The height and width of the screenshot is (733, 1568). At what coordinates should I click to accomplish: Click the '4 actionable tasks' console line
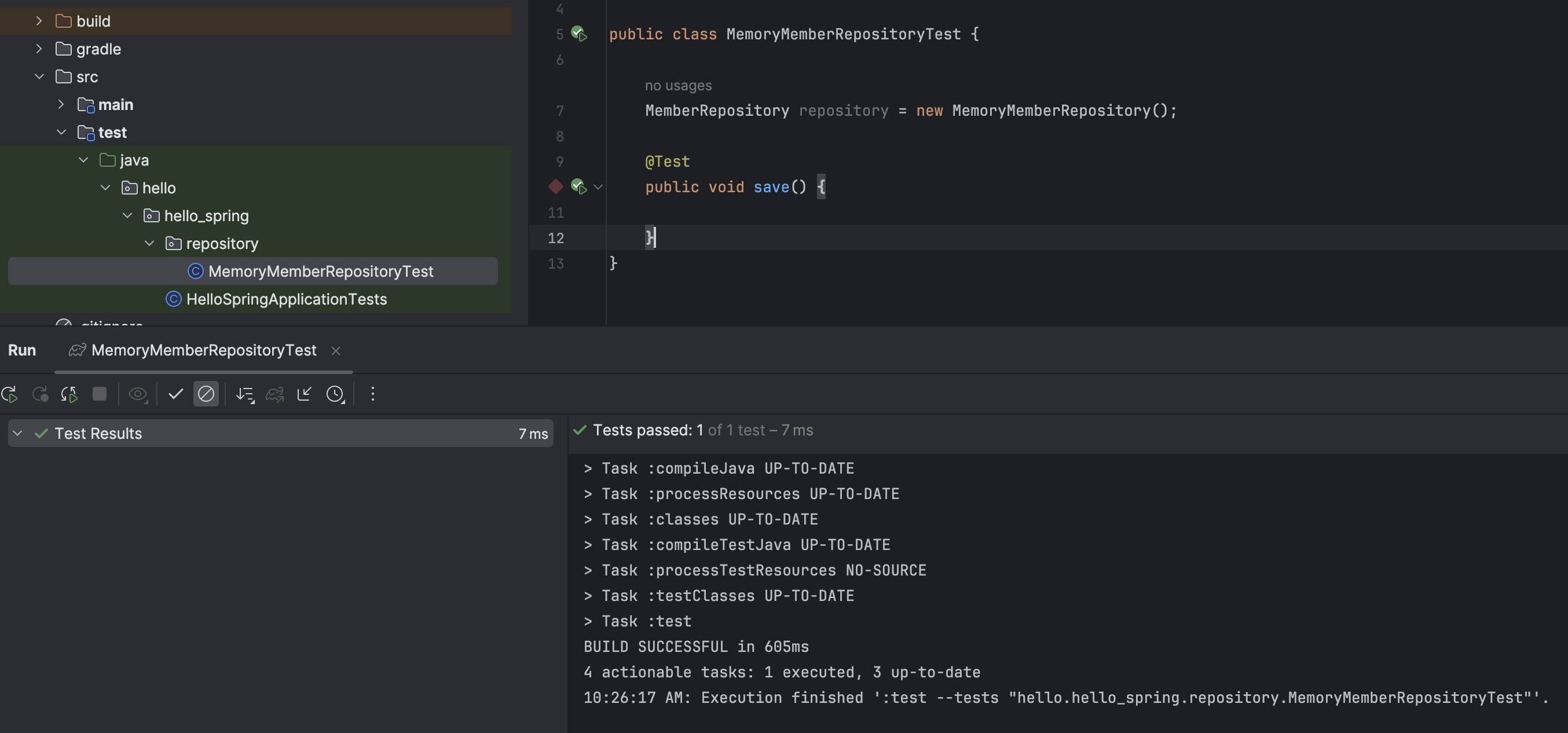point(782,673)
